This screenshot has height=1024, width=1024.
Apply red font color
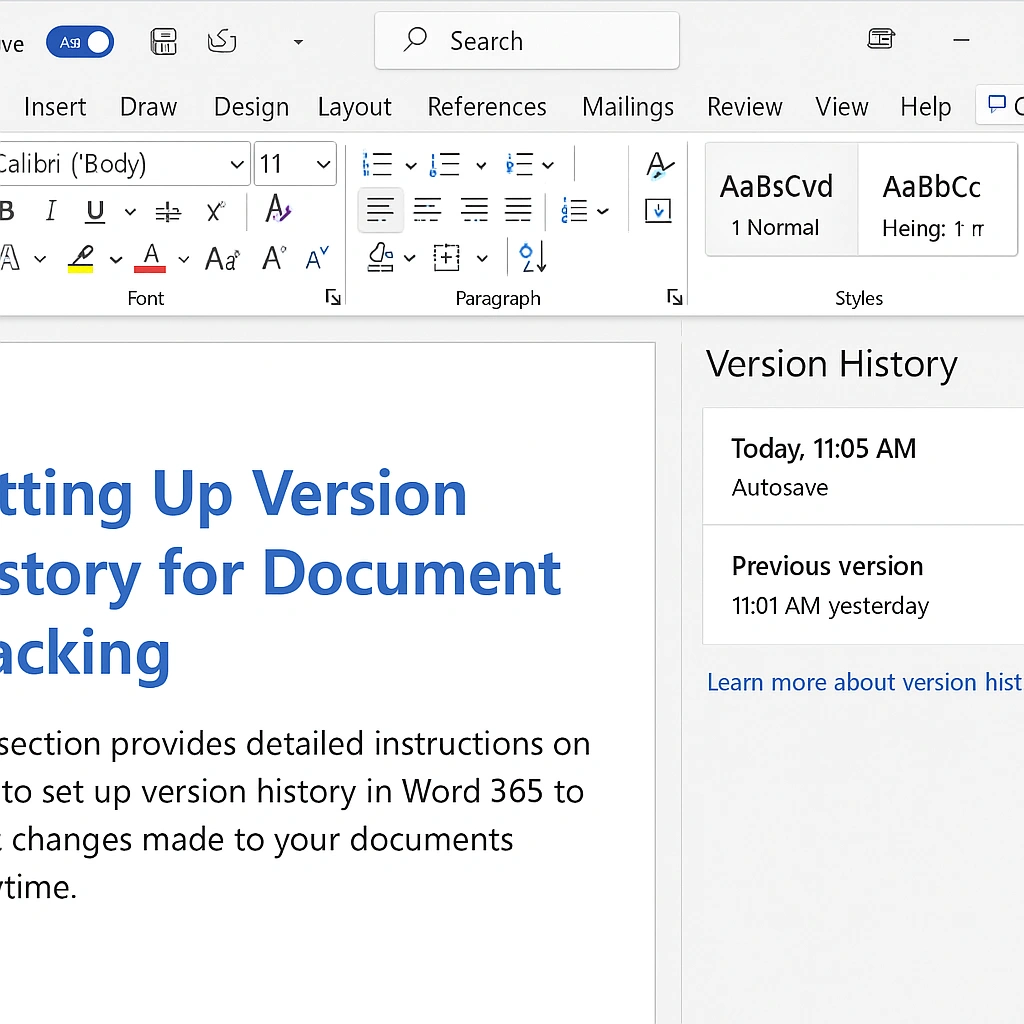click(150, 258)
